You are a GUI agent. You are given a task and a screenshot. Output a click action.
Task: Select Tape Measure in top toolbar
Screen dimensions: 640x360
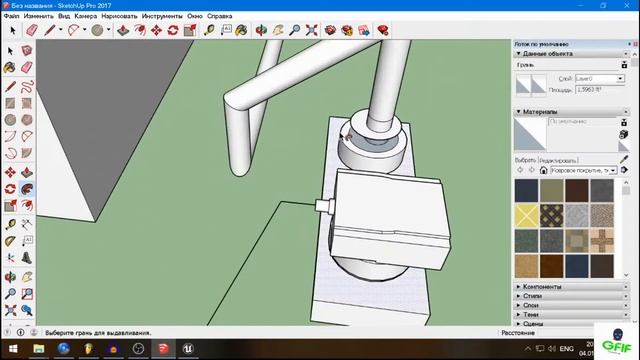pyautogui.click(x=209, y=30)
